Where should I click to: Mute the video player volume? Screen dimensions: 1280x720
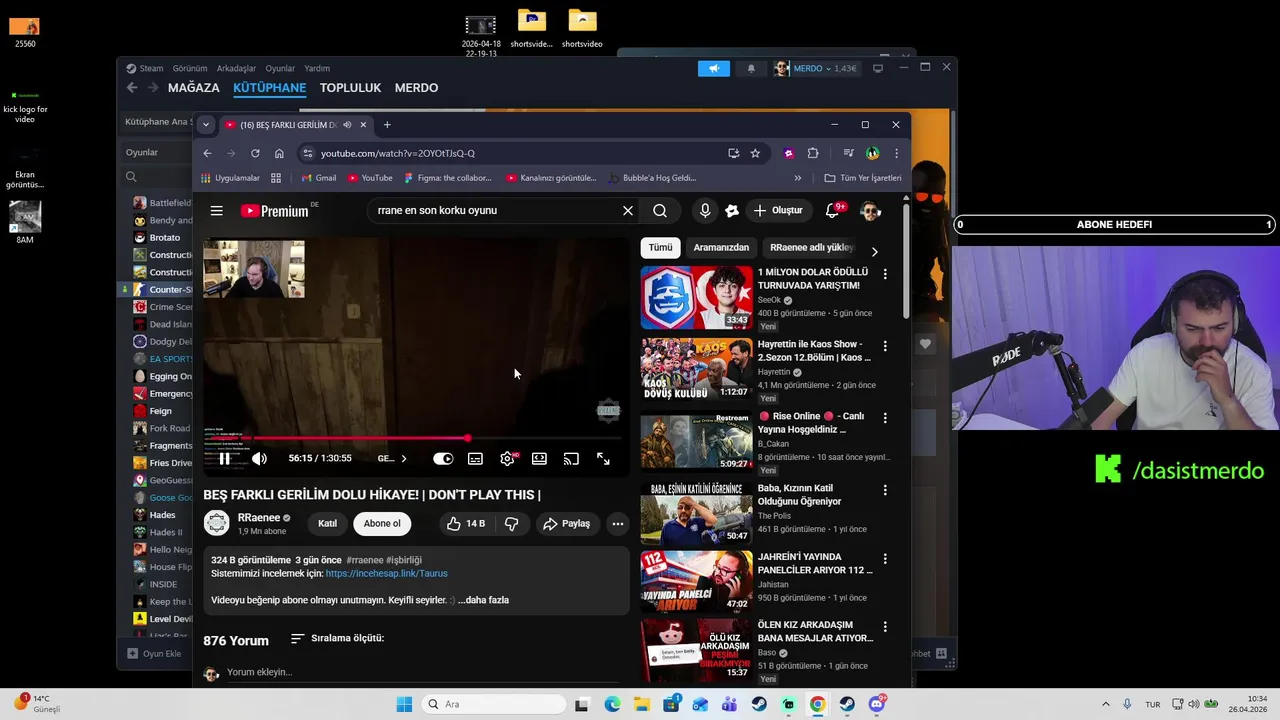259,459
